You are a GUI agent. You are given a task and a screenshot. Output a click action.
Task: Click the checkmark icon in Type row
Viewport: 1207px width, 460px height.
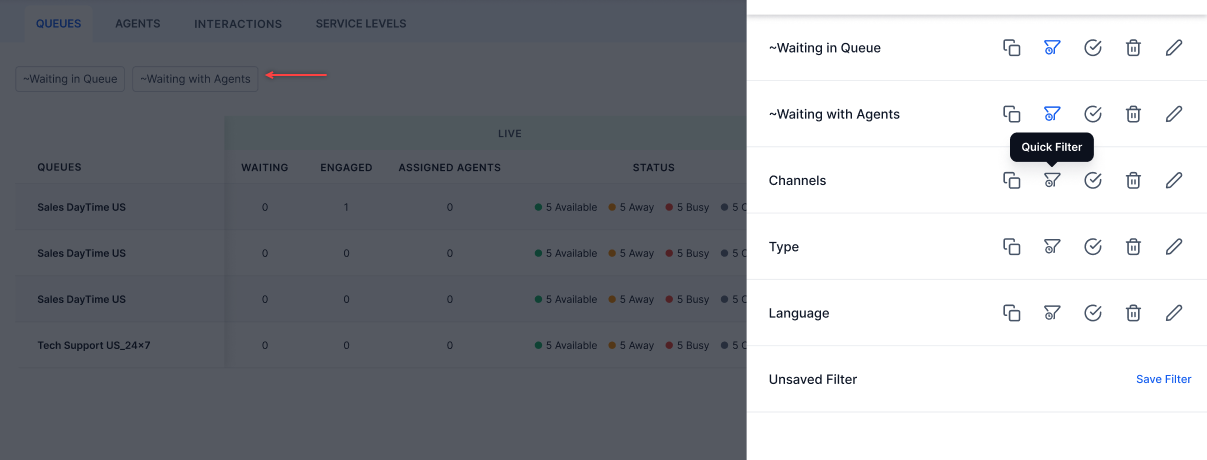(x=1092, y=246)
